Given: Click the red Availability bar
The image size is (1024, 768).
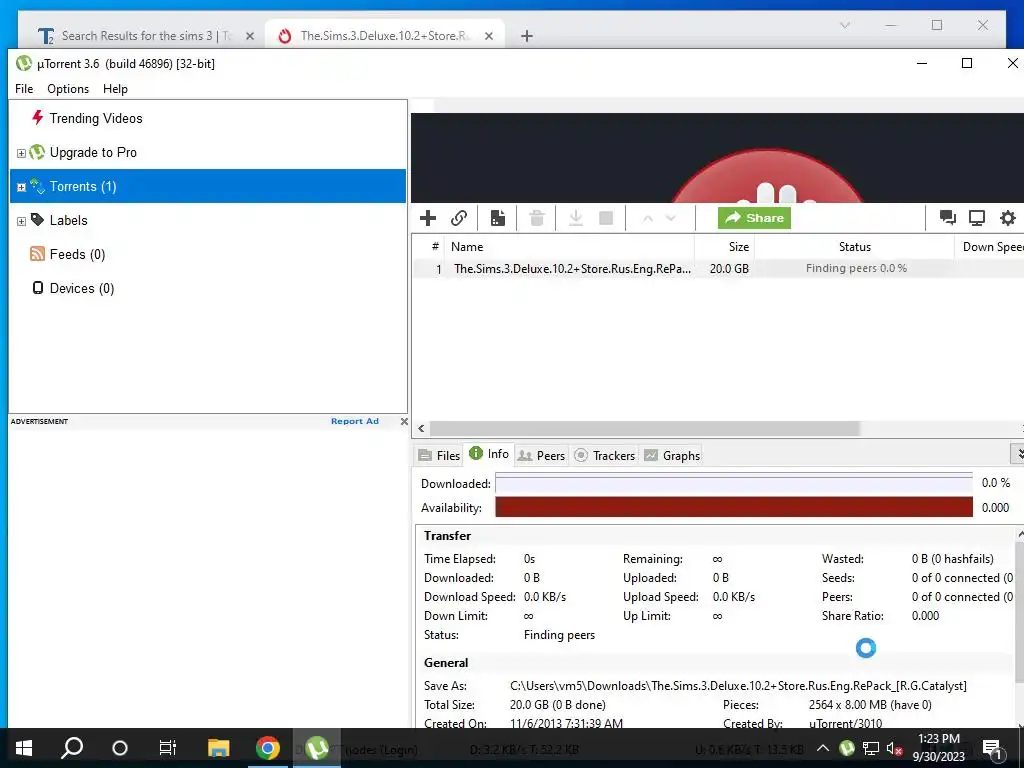Looking at the screenshot, I should [x=733, y=507].
